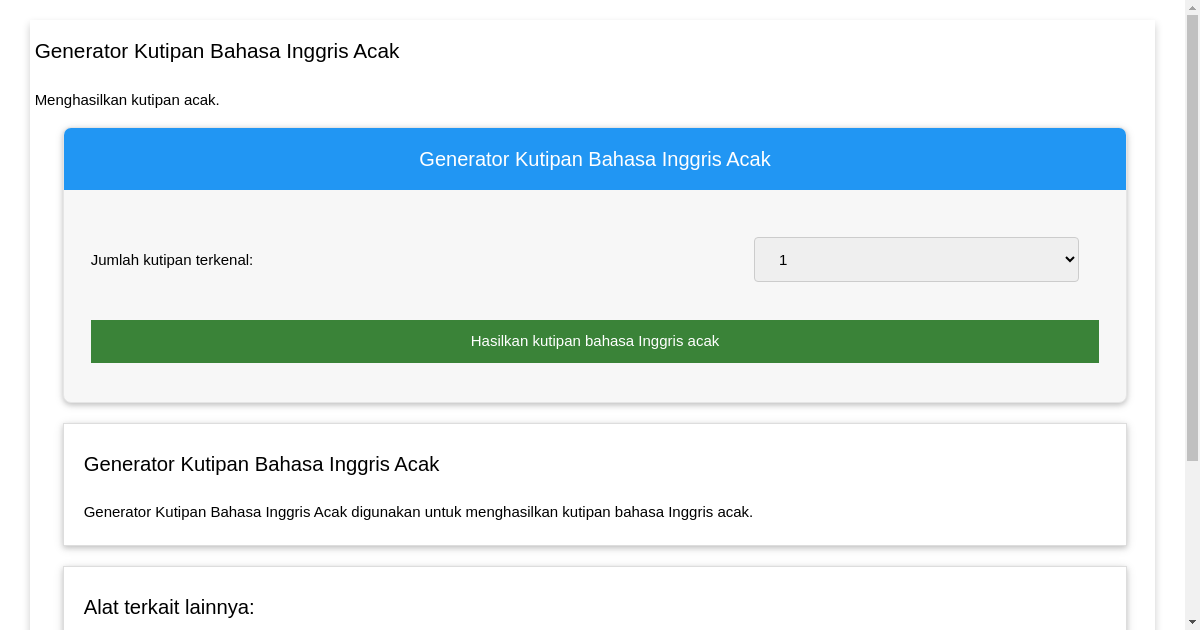
Task: Click the 'Jumlah kutipan terkenal:' label
Action: click(x=172, y=259)
